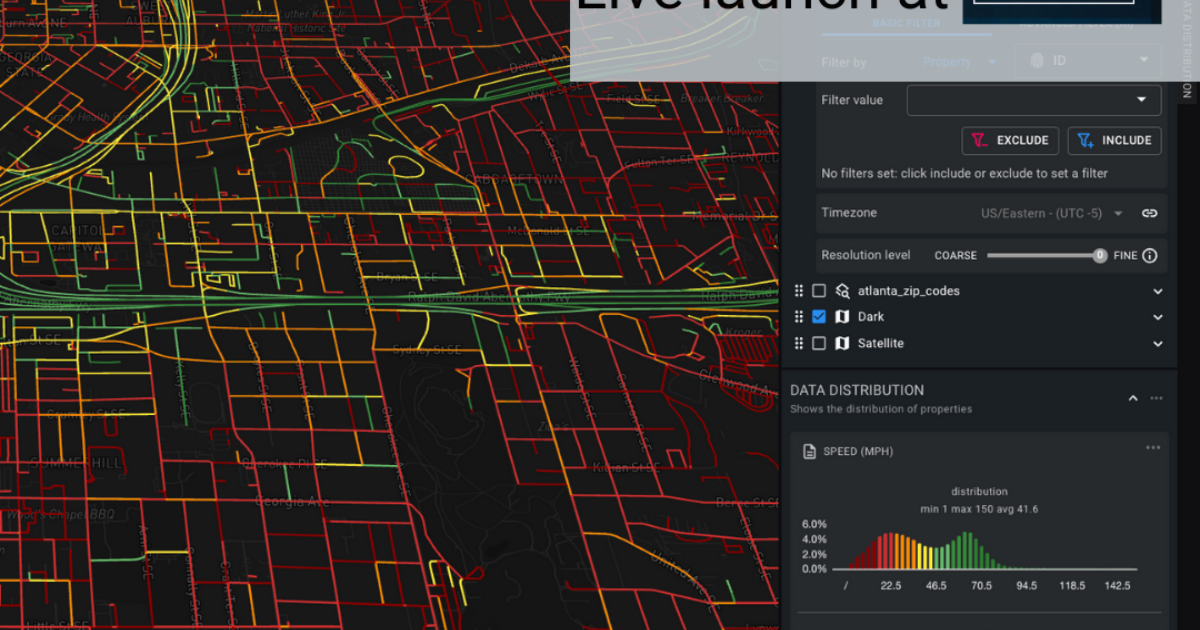Check the atlanta_zip_codes checkbox
The width and height of the screenshot is (1200, 630).
[819, 290]
